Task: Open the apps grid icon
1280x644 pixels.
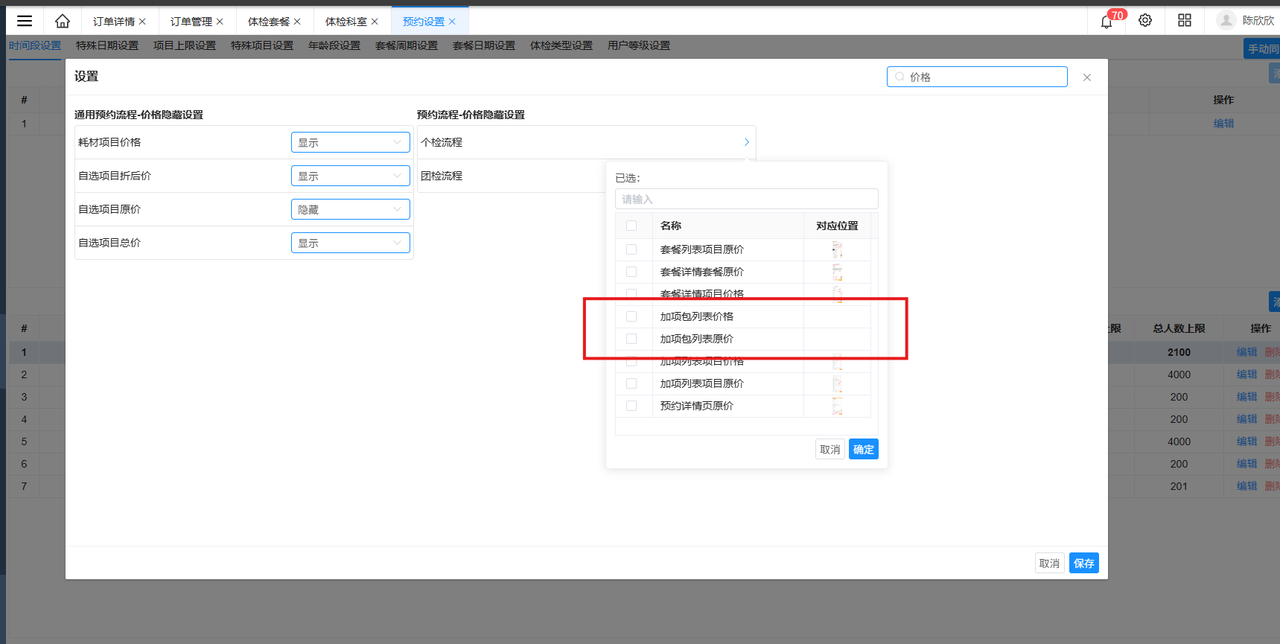Action: tap(1185, 21)
